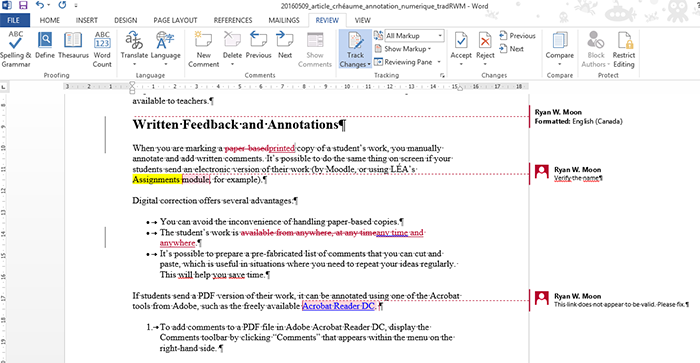Image resolution: width=700 pixels, height=363 pixels.
Task: Expand the Translate dropdown arrow
Action: pos(134,64)
